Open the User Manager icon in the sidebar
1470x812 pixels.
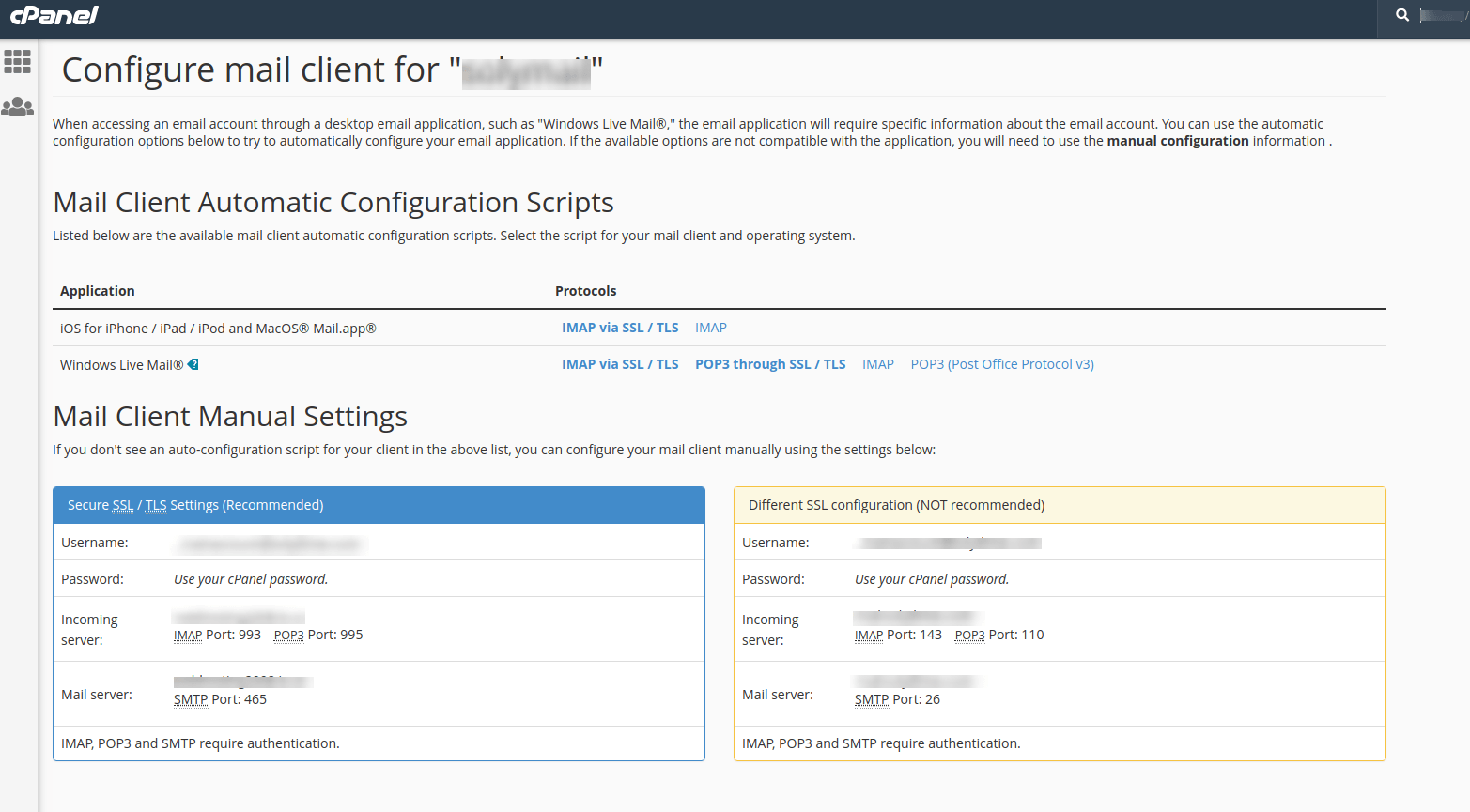[x=18, y=107]
